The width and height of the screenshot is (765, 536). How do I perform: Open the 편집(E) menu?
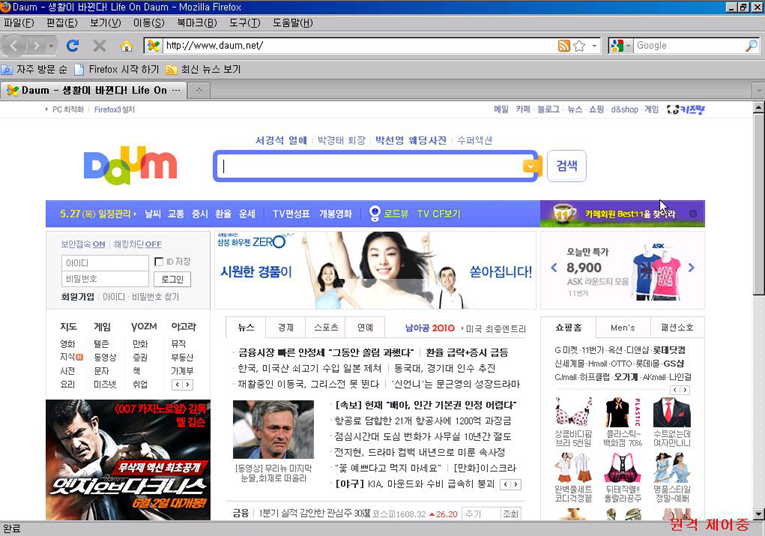[62, 23]
